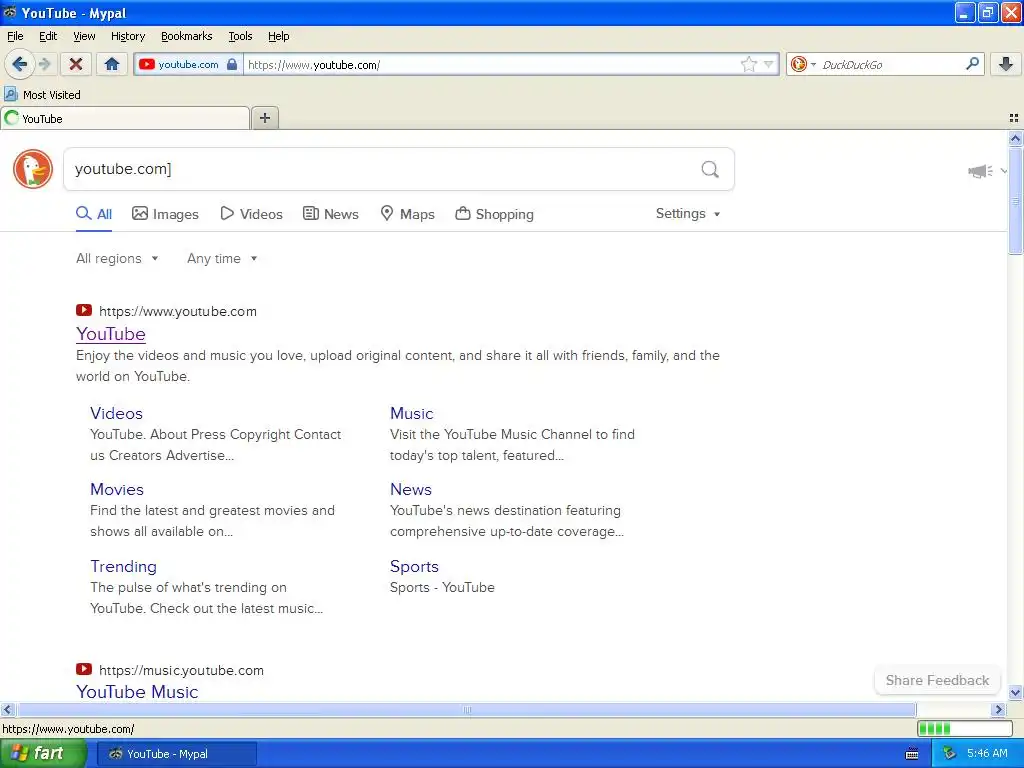
Task: Open the Trending sitelink
Action: pos(123,566)
